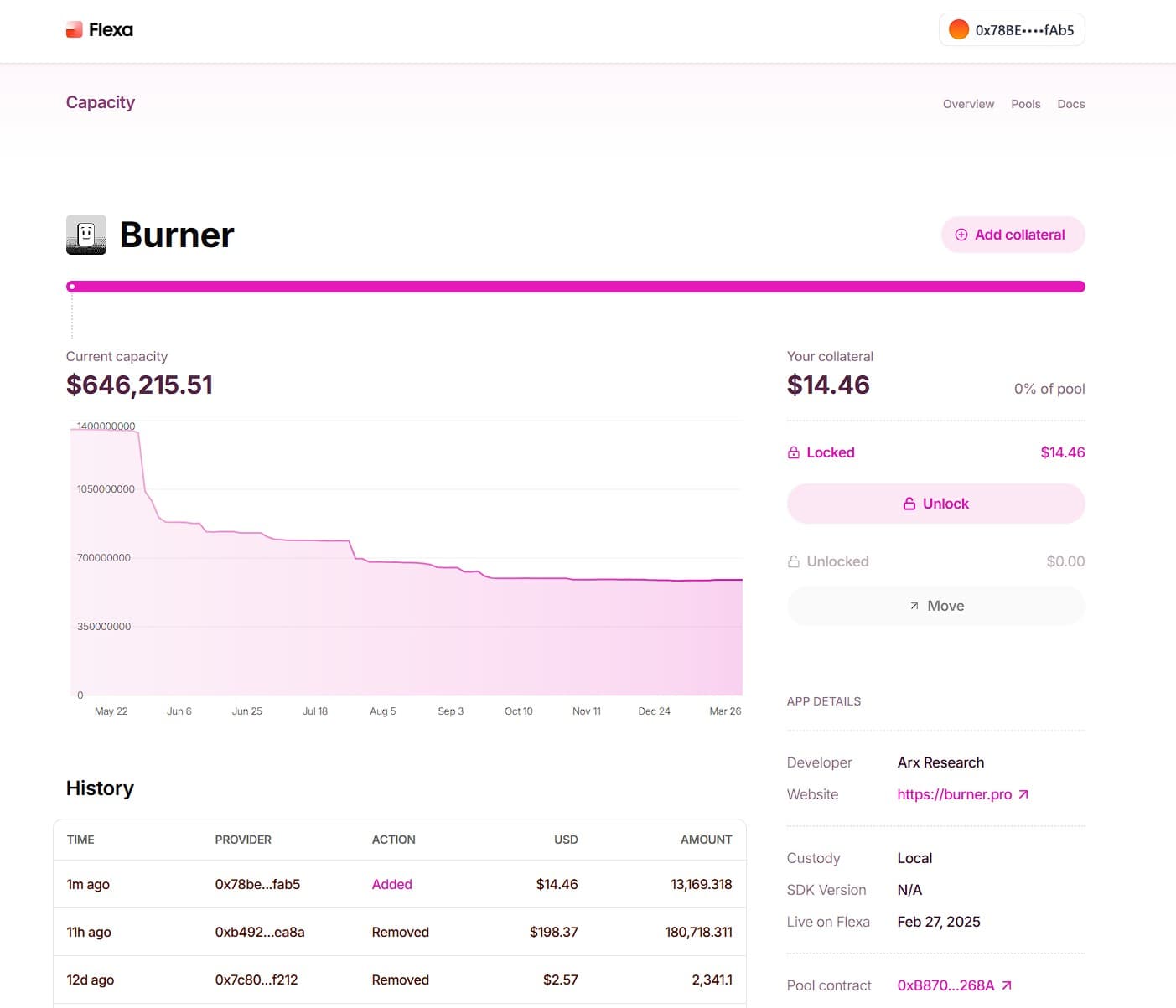Click the 'Mar 26' chart axis label
The width and height of the screenshot is (1176, 1008).
(x=725, y=711)
